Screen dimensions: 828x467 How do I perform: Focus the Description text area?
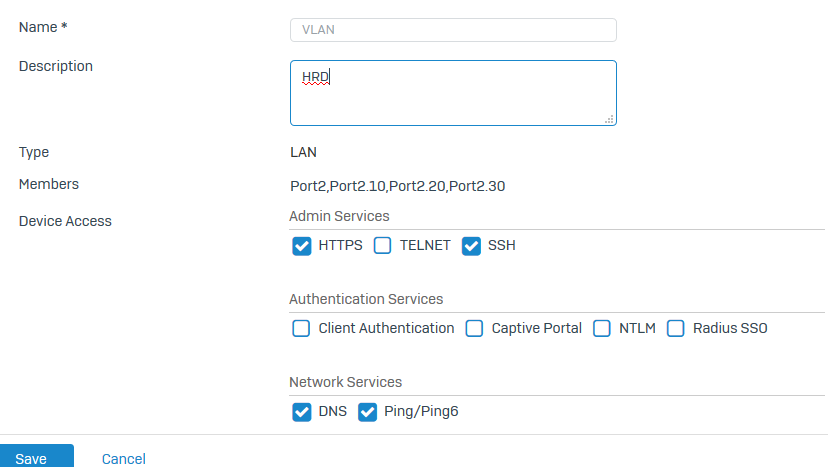point(452,93)
